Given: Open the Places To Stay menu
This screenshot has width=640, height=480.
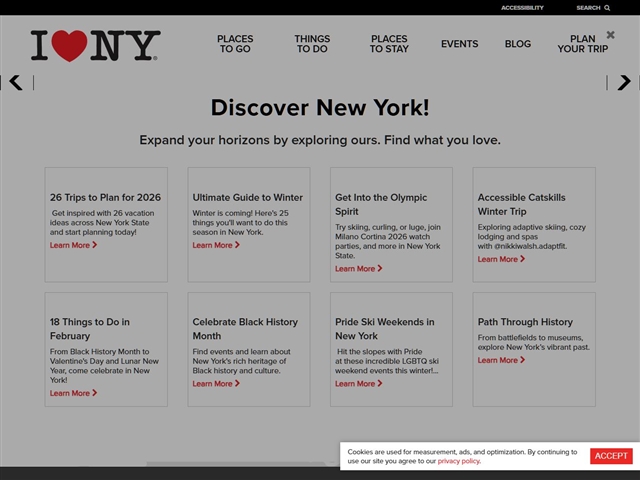Looking at the screenshot, I should (x=389, y=44).
